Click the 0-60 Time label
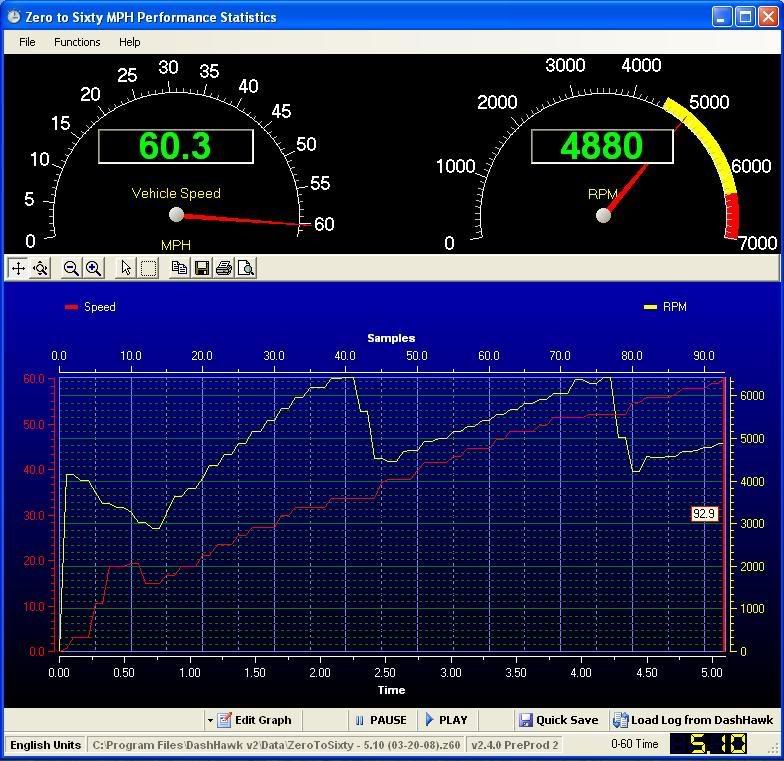Screen dimensions: 784x761 pos(634,744)
